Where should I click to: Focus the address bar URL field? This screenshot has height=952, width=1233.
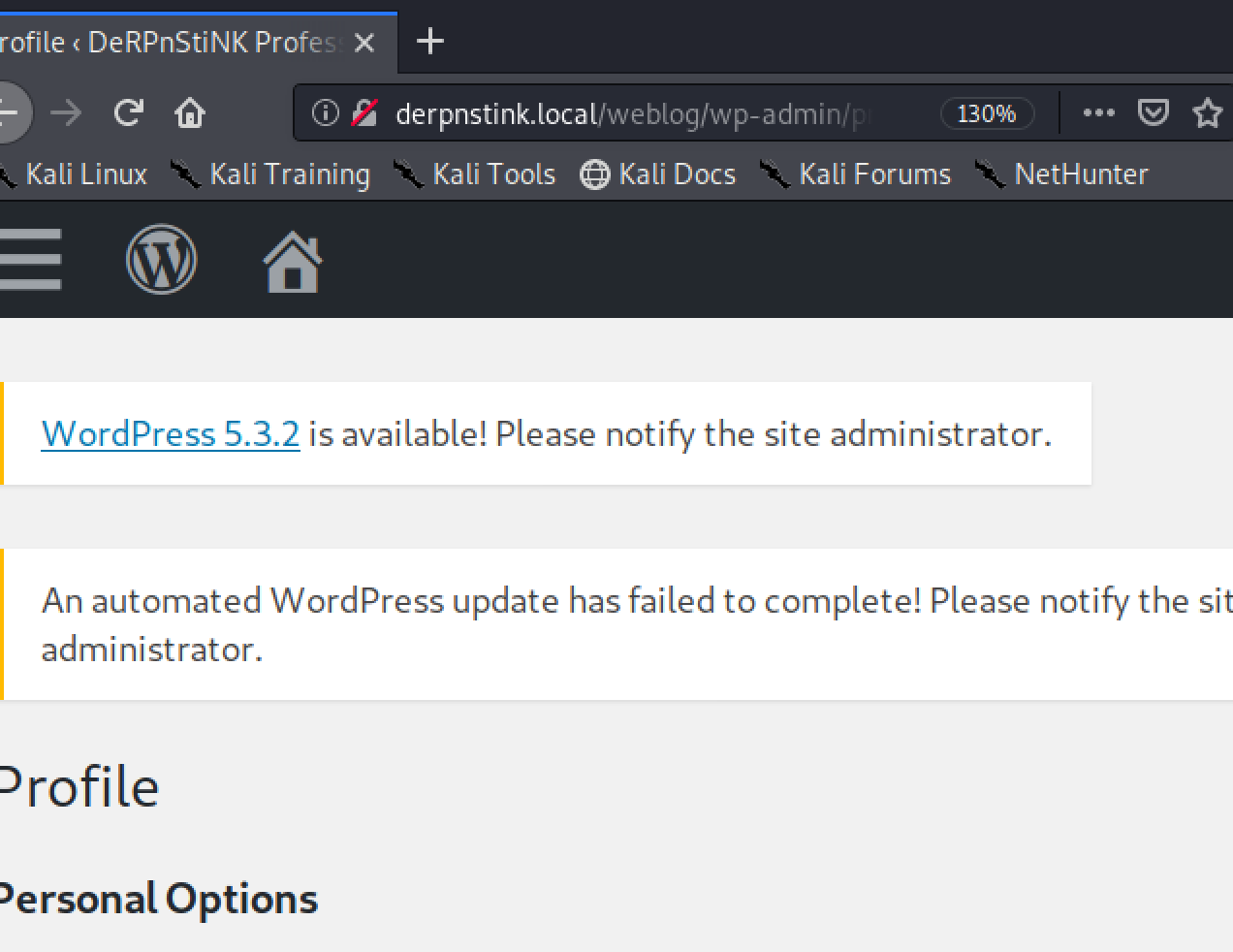630,113
